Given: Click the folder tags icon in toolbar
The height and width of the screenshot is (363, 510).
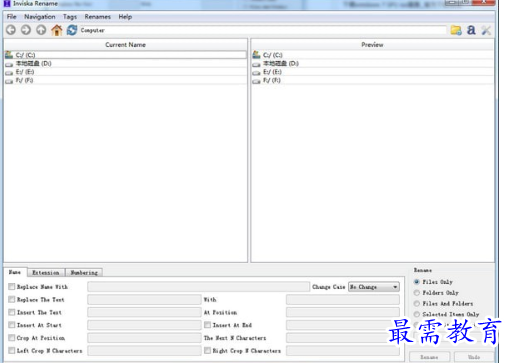Looking at the screenshot, I should 456,30.
